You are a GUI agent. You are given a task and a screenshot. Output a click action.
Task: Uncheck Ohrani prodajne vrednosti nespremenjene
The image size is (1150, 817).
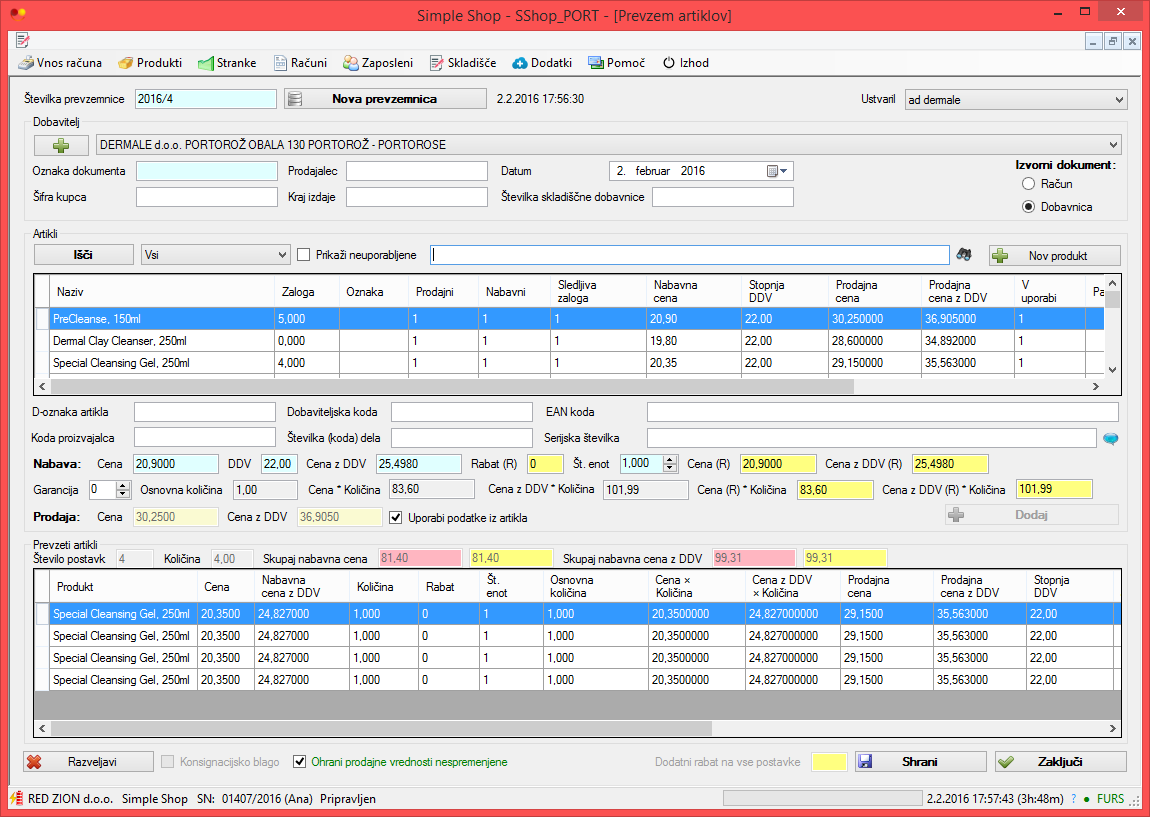coord(299,762)
